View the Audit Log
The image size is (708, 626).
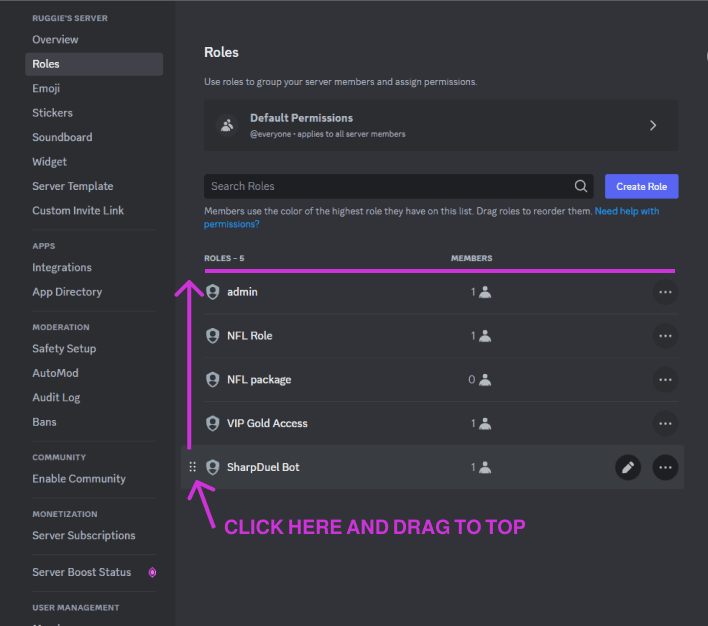(x=56, y=397)
